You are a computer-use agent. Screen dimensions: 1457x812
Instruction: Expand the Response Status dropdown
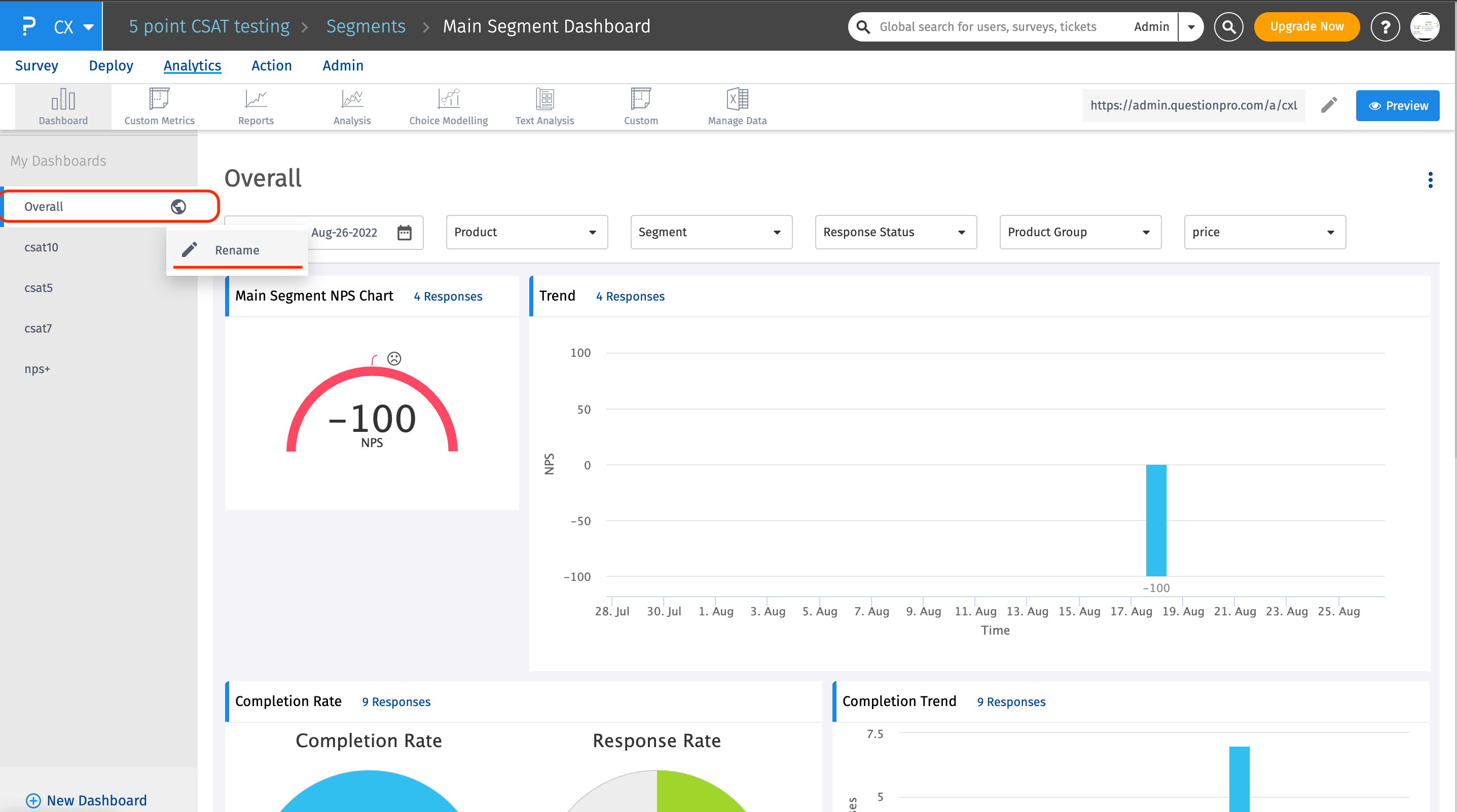[895, 232]
